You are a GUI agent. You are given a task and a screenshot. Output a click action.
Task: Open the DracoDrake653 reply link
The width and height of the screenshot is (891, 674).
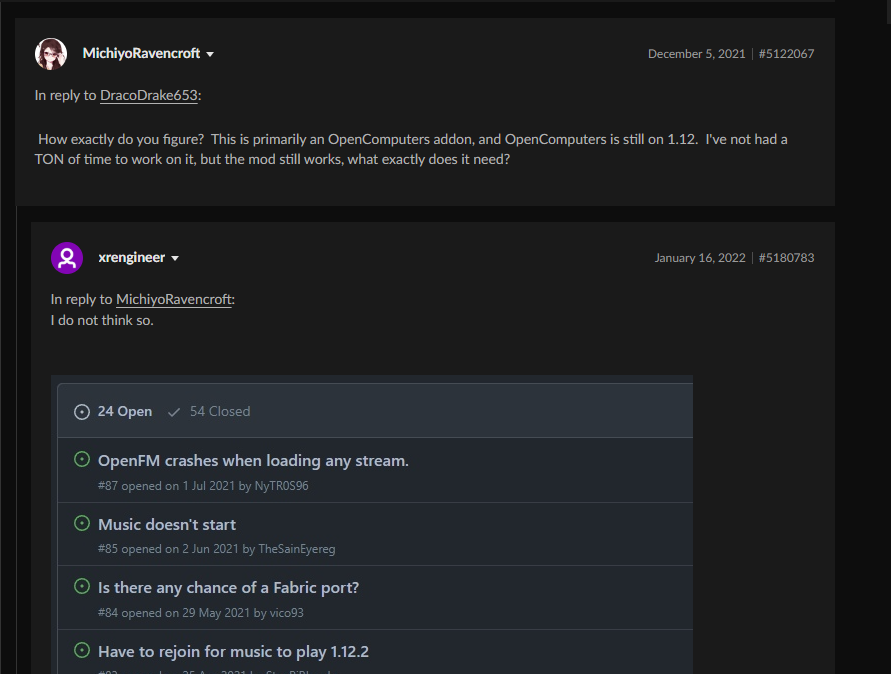(x=150, y=96)
